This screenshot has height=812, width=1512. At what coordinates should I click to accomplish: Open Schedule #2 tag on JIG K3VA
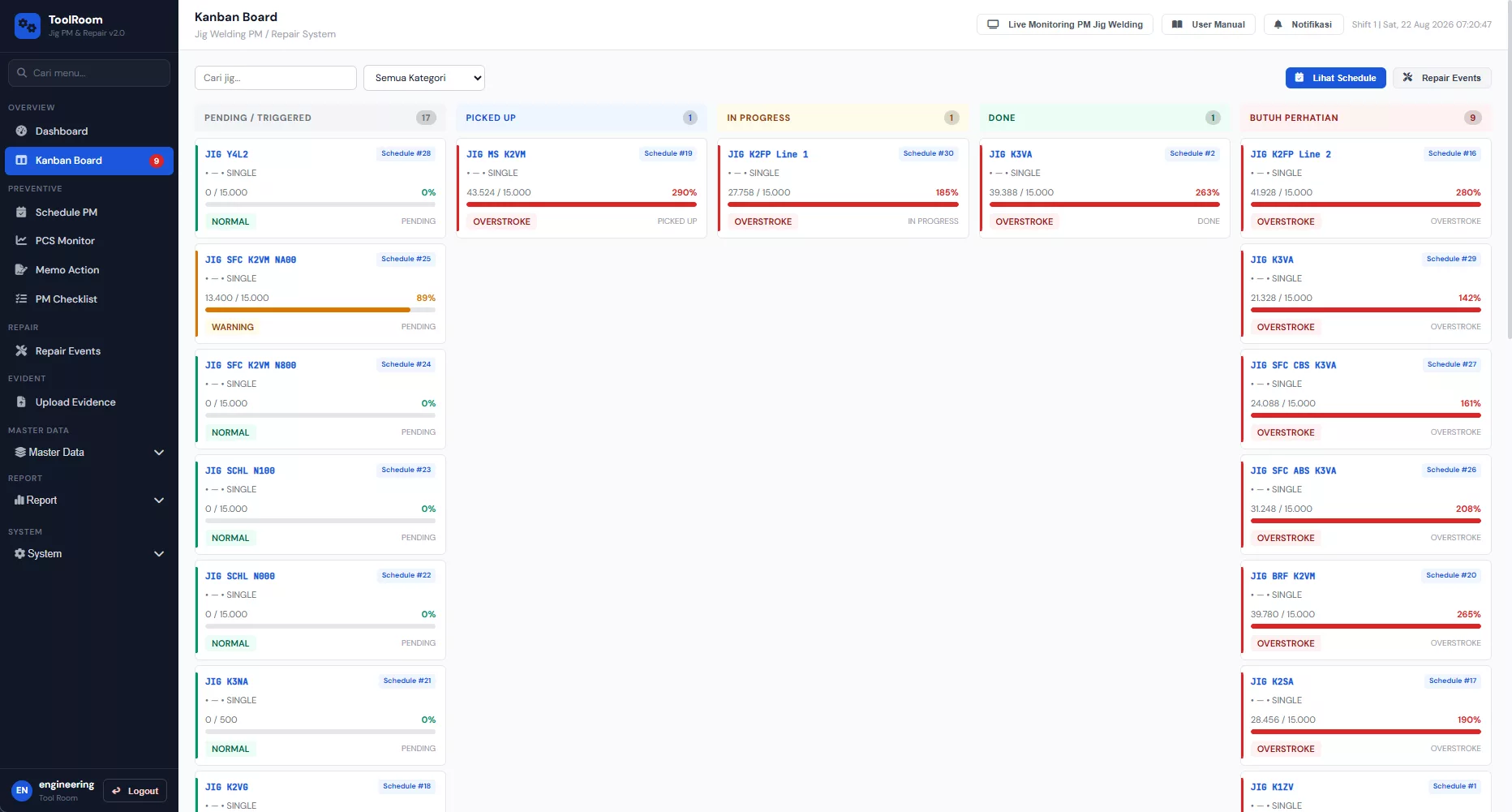(x=1192, y=153)
